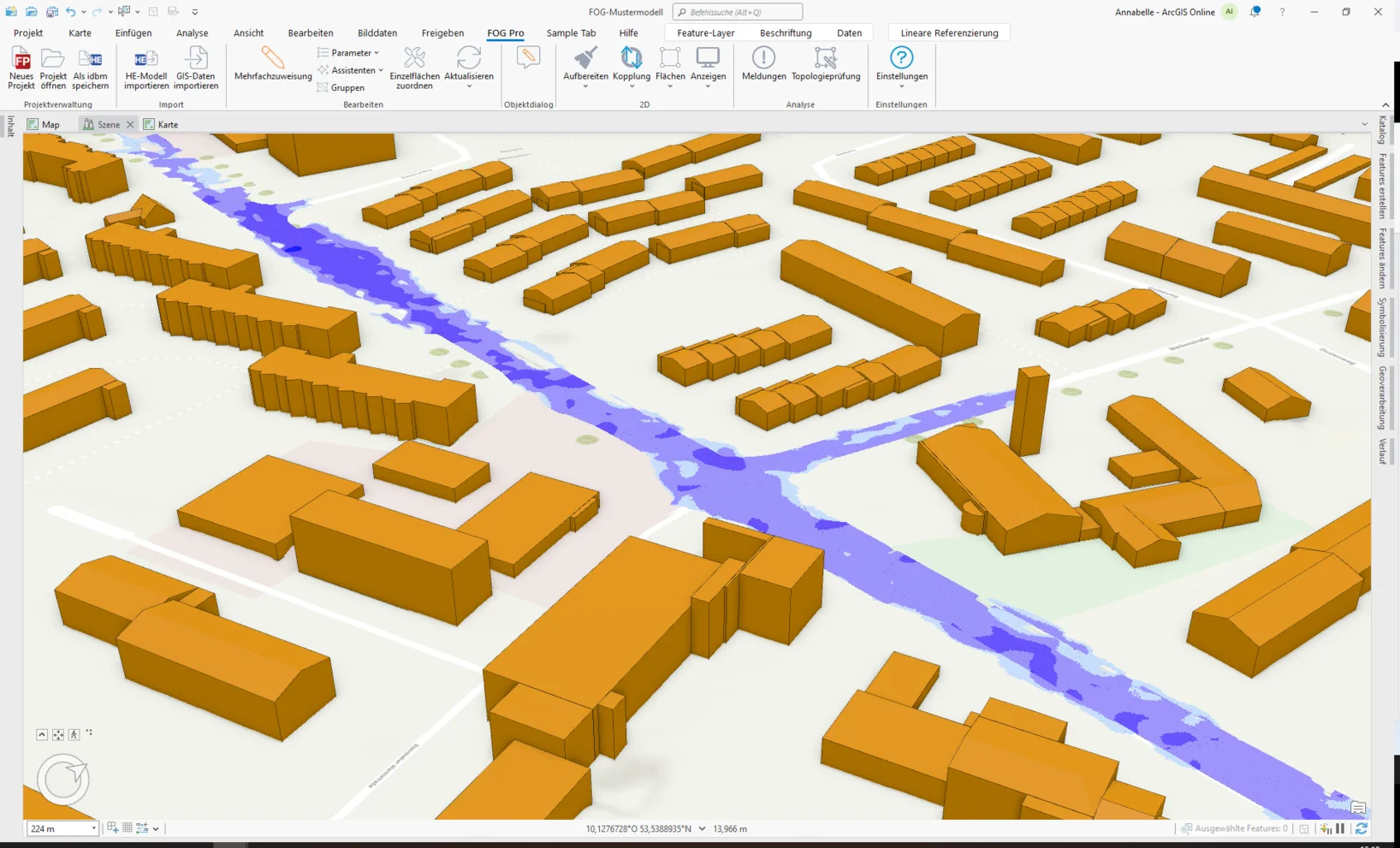Close the Szene view tab
Screen dimensions: 1400x848
(130, 124)
